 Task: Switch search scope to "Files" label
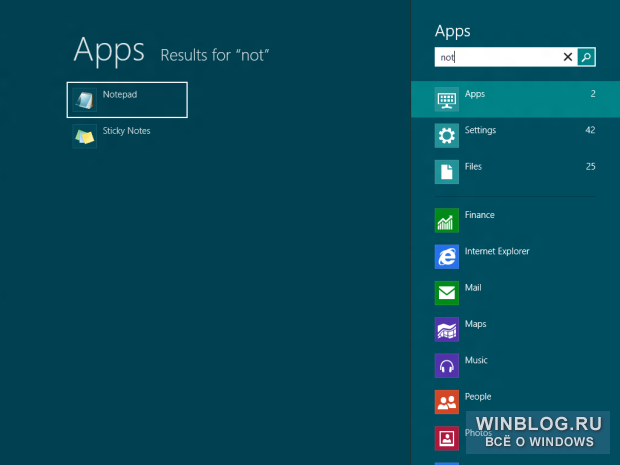click(x=473, y=166)
